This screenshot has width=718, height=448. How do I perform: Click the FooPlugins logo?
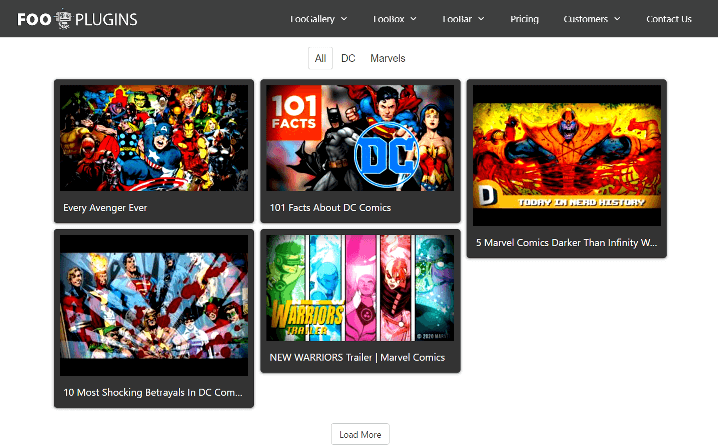coord(77,19)
